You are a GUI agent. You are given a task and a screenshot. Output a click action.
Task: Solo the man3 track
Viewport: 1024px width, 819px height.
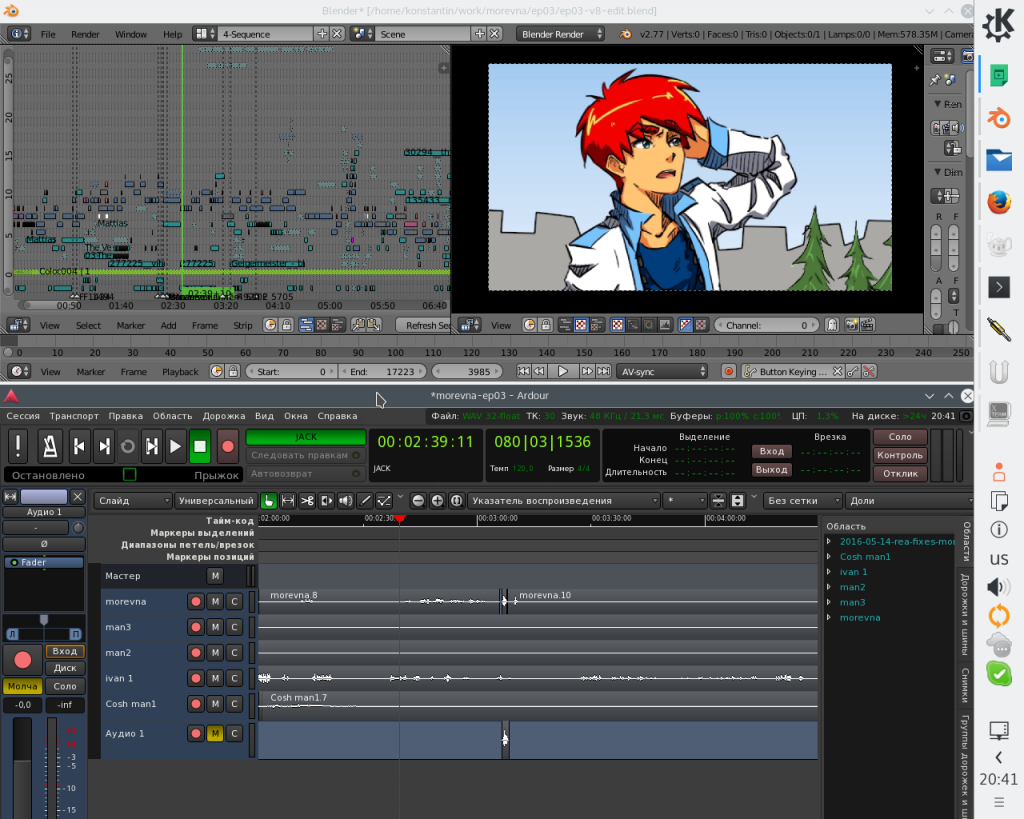[x=234, y=627]
